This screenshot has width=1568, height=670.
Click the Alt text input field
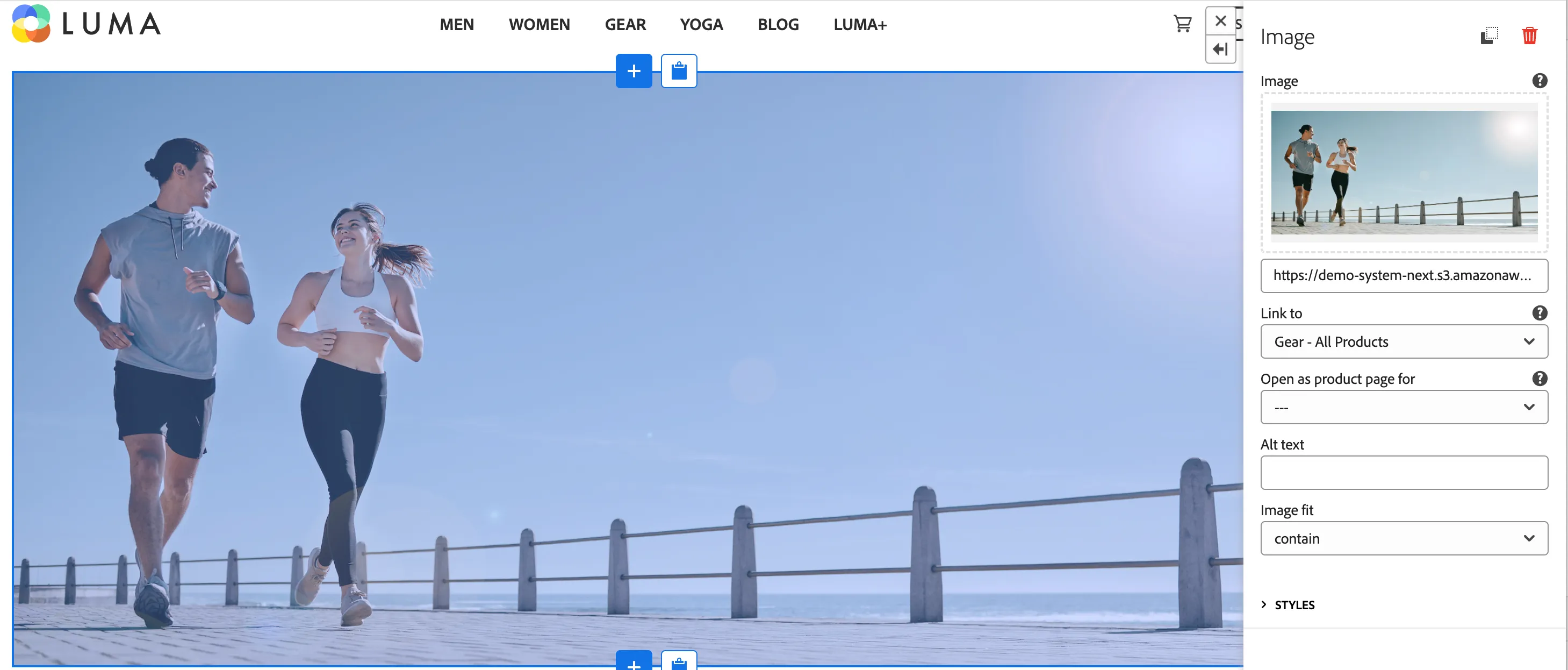click(1404, 472)
